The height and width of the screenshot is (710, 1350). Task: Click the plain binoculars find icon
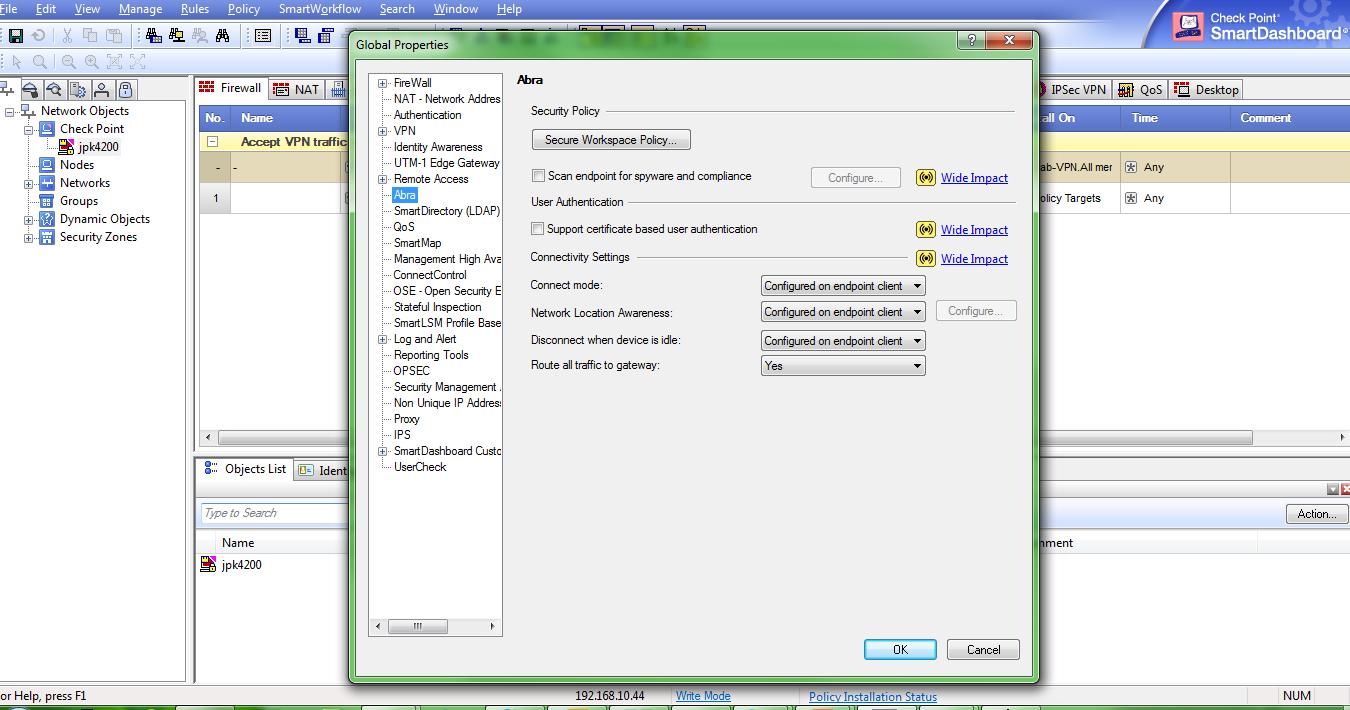223,36
